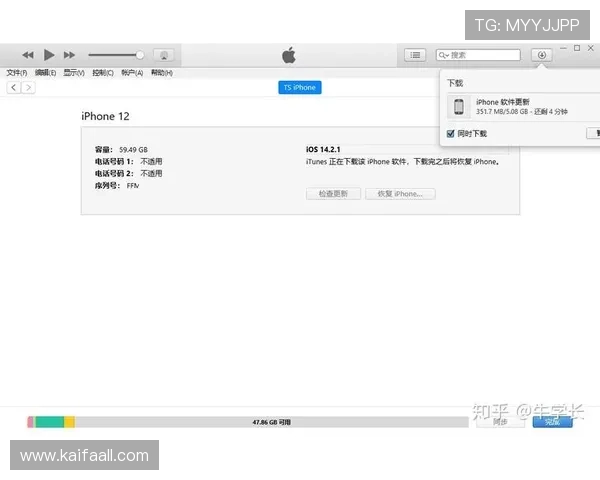
Task: Click the blue 完成 button
Action: pos(552,422)
